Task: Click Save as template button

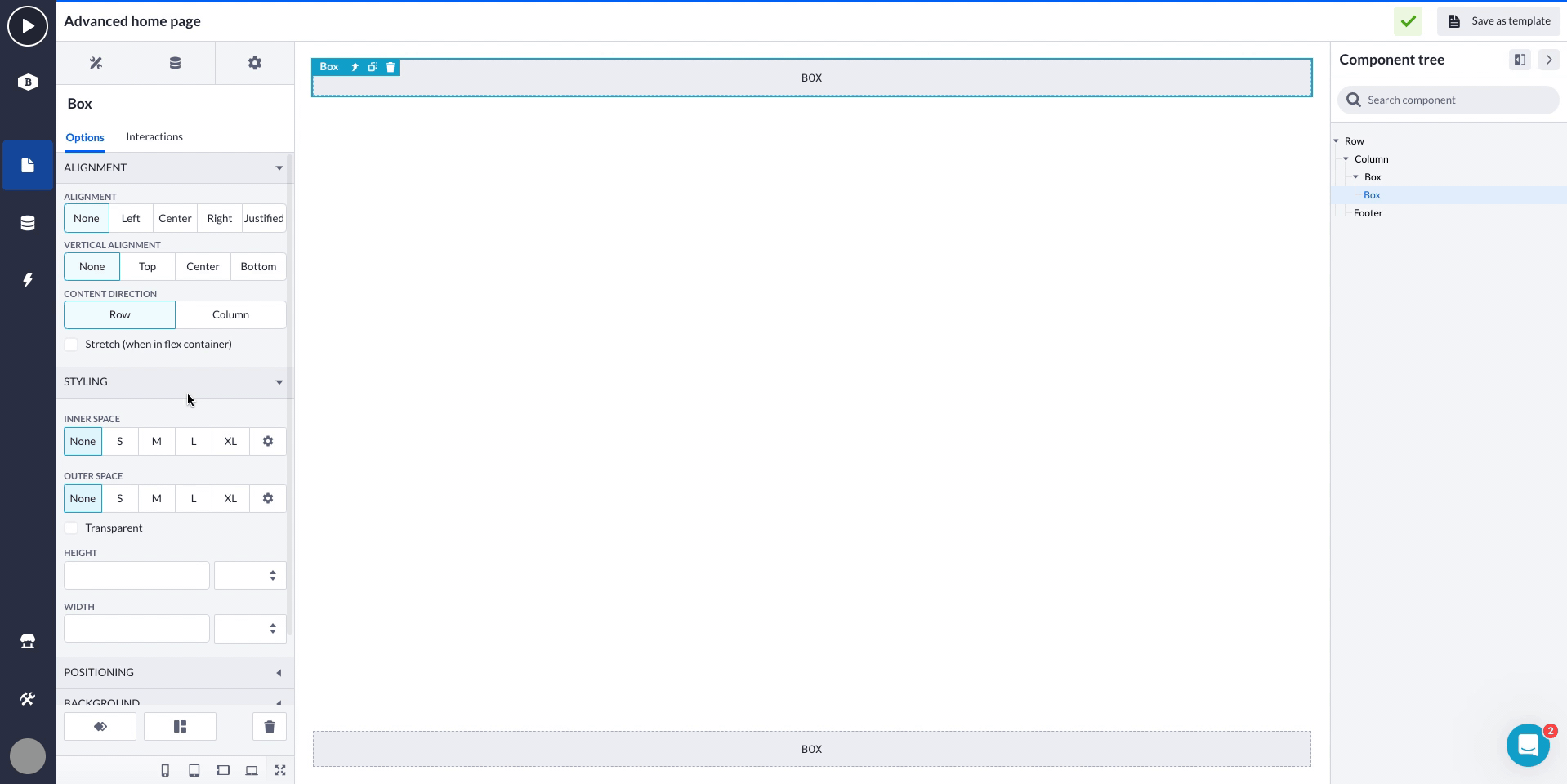Action: click(x=1498, y=21)
